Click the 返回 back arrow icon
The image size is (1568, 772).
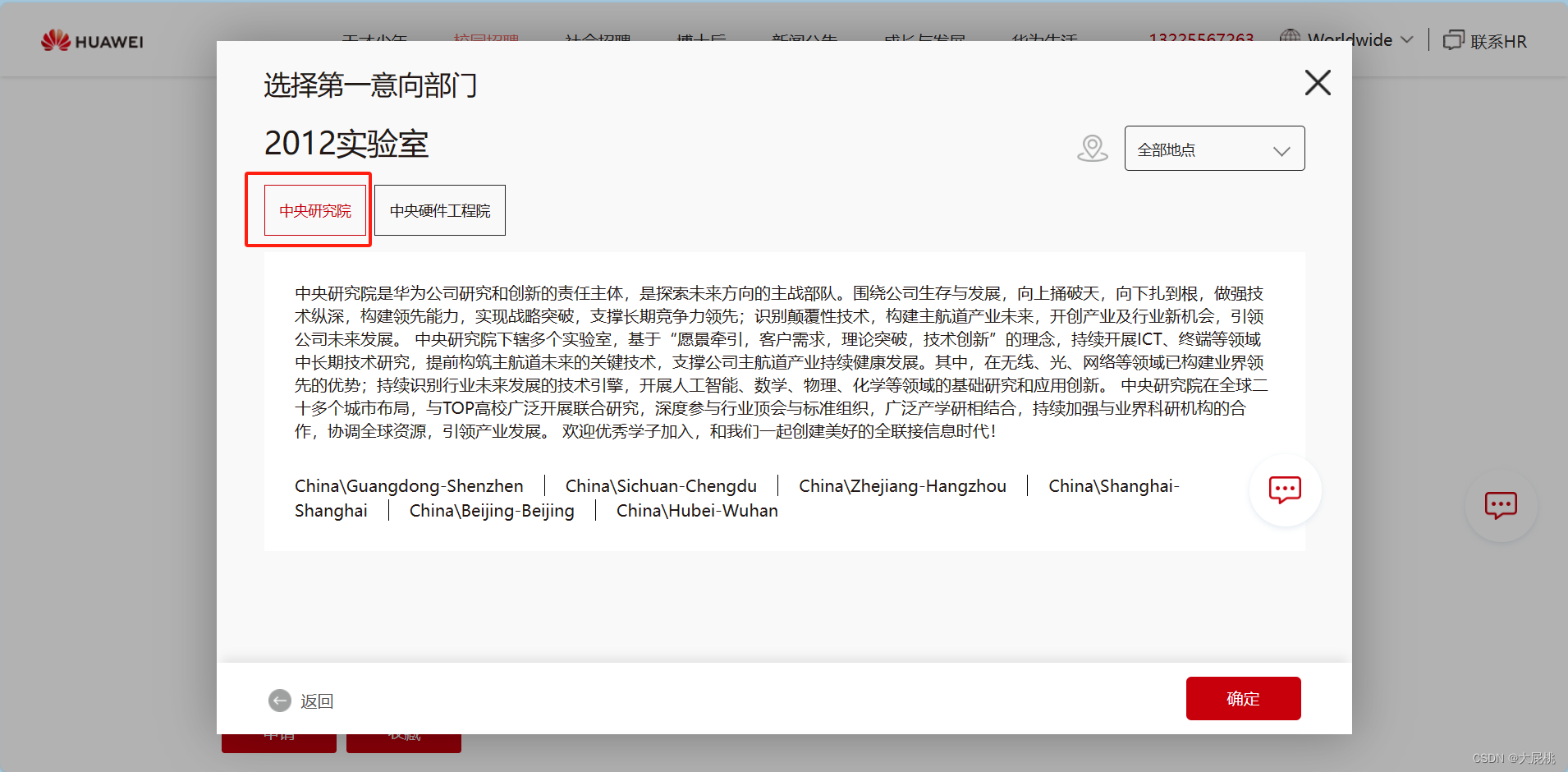pos(280,701)
